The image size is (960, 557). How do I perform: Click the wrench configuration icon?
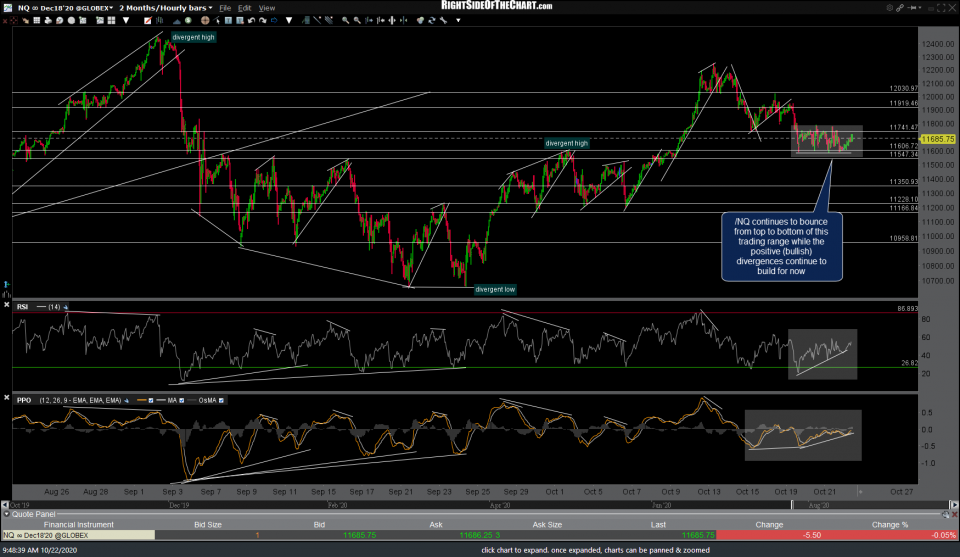click(x=443, y=20)
